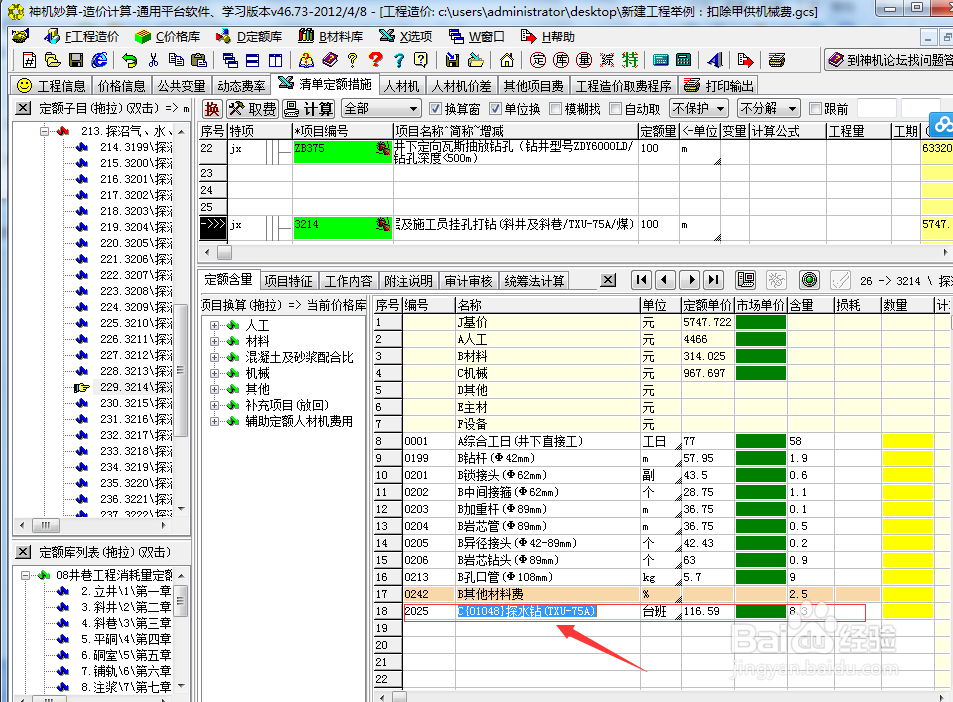
Task: Click the 计算 button
Action: (309, 109)
